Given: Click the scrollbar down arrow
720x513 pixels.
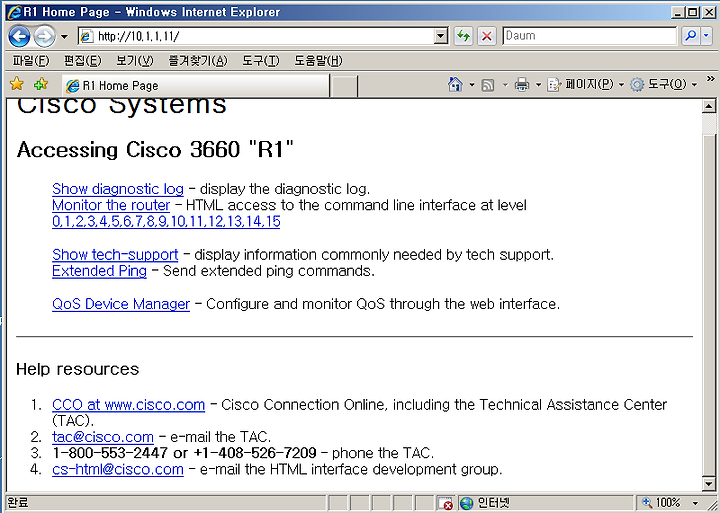Looking at the screenshot, I should (709, 484).
